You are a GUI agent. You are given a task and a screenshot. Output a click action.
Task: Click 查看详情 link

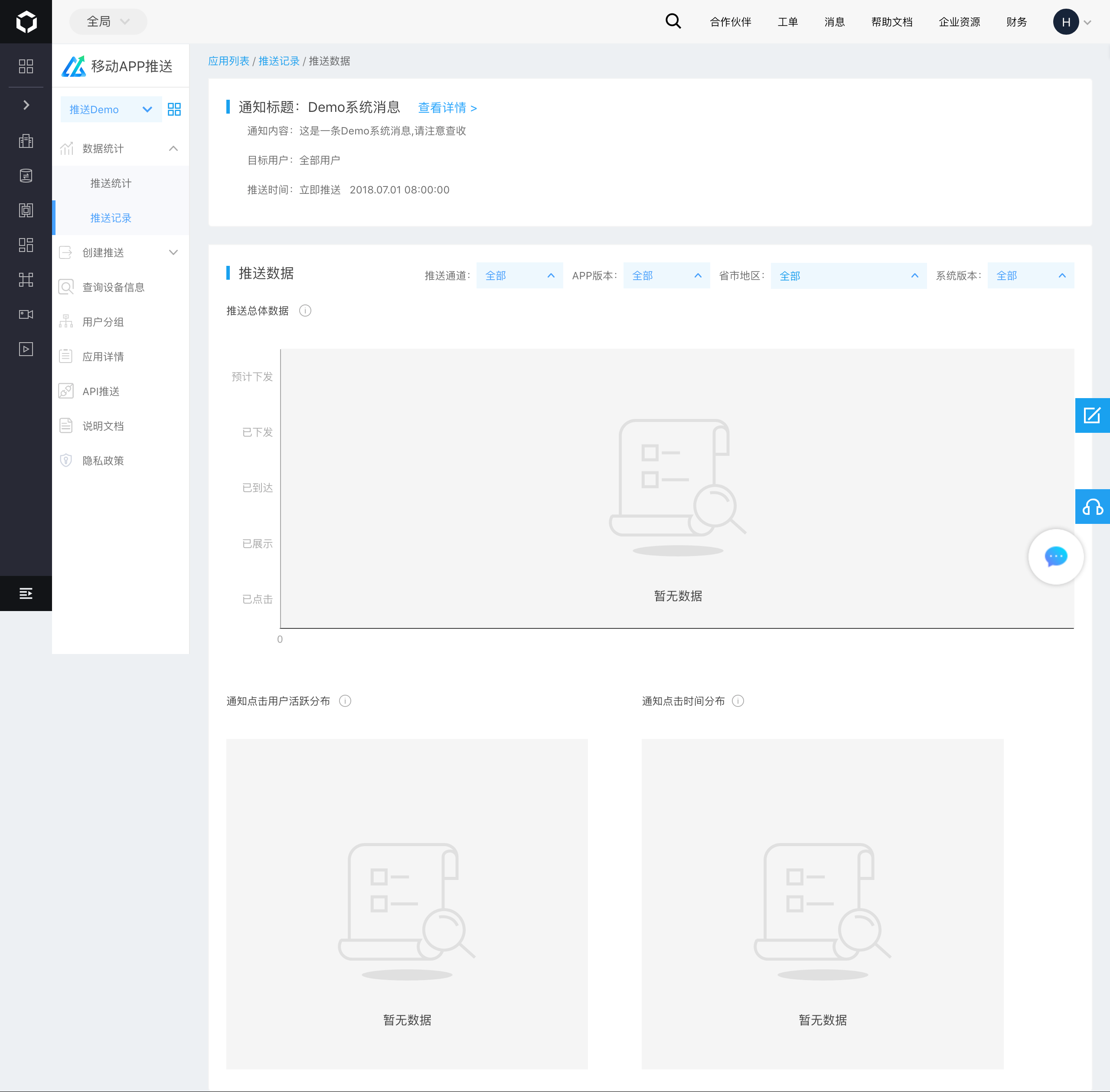click(x=447, y=108)
